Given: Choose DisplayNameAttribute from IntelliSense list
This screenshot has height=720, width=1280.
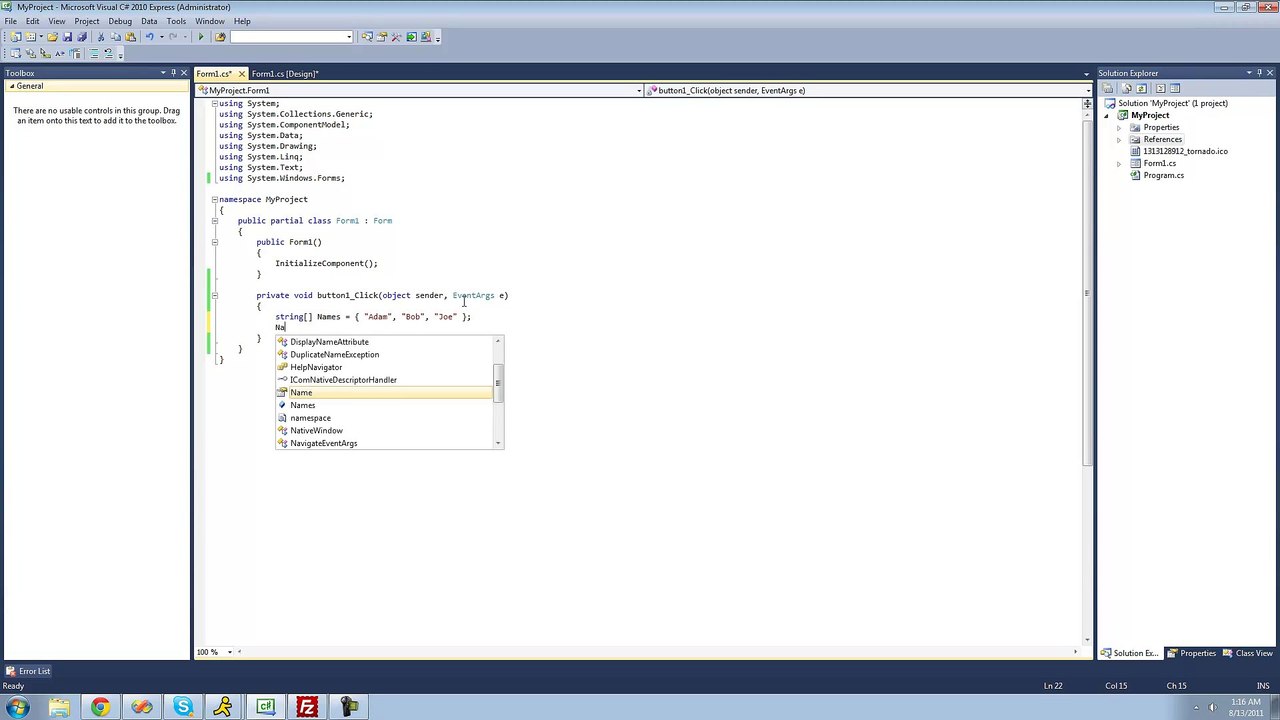Looking at the screenshot, I should (384, 342).
